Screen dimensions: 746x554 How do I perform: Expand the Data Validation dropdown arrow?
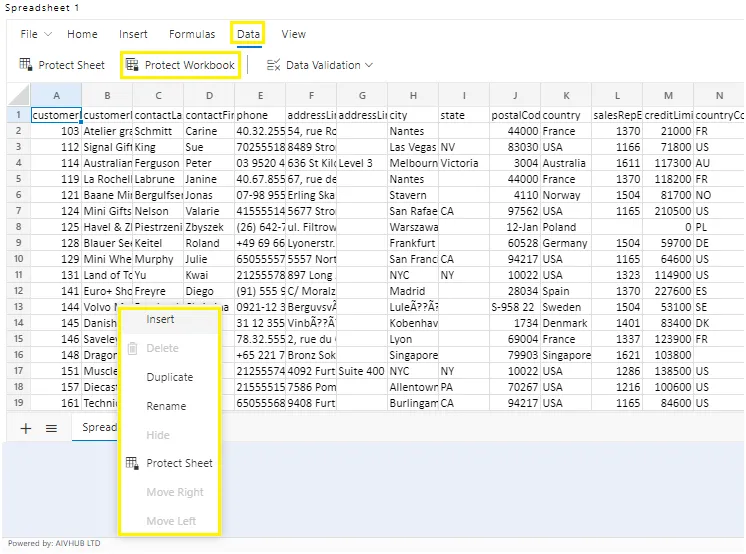click(x=369, y=65)
